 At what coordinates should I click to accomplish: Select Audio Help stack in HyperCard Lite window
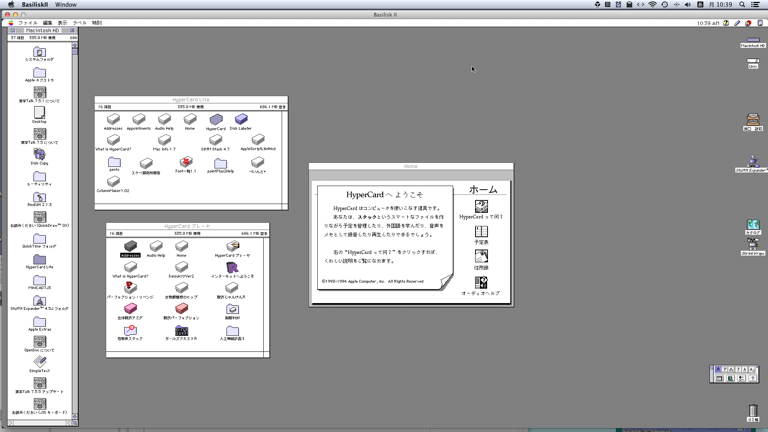165,119
